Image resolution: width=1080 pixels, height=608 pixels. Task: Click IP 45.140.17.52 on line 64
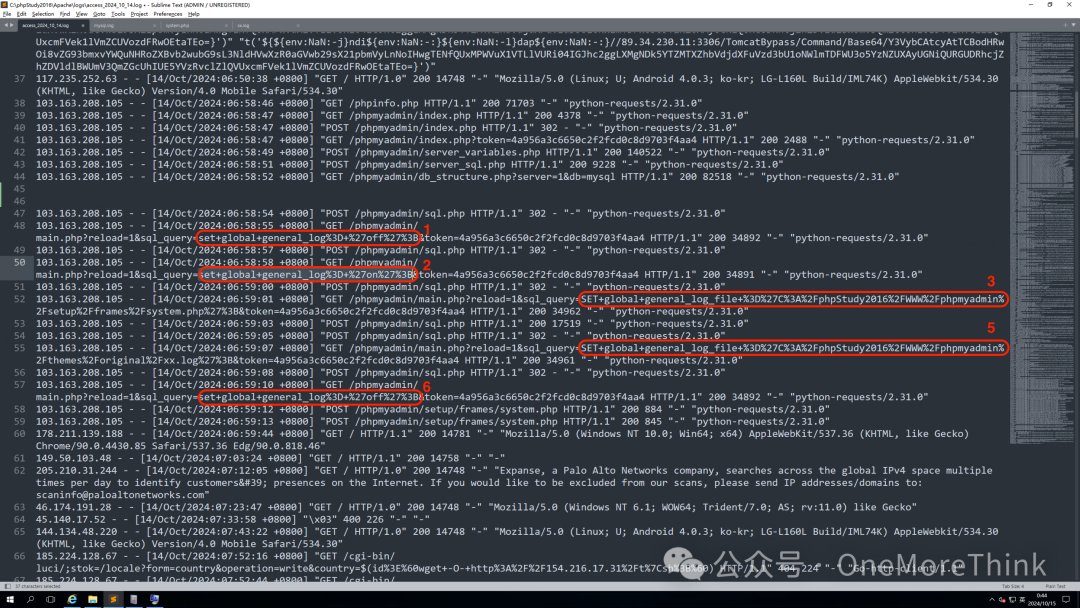[x=71, y=519]
